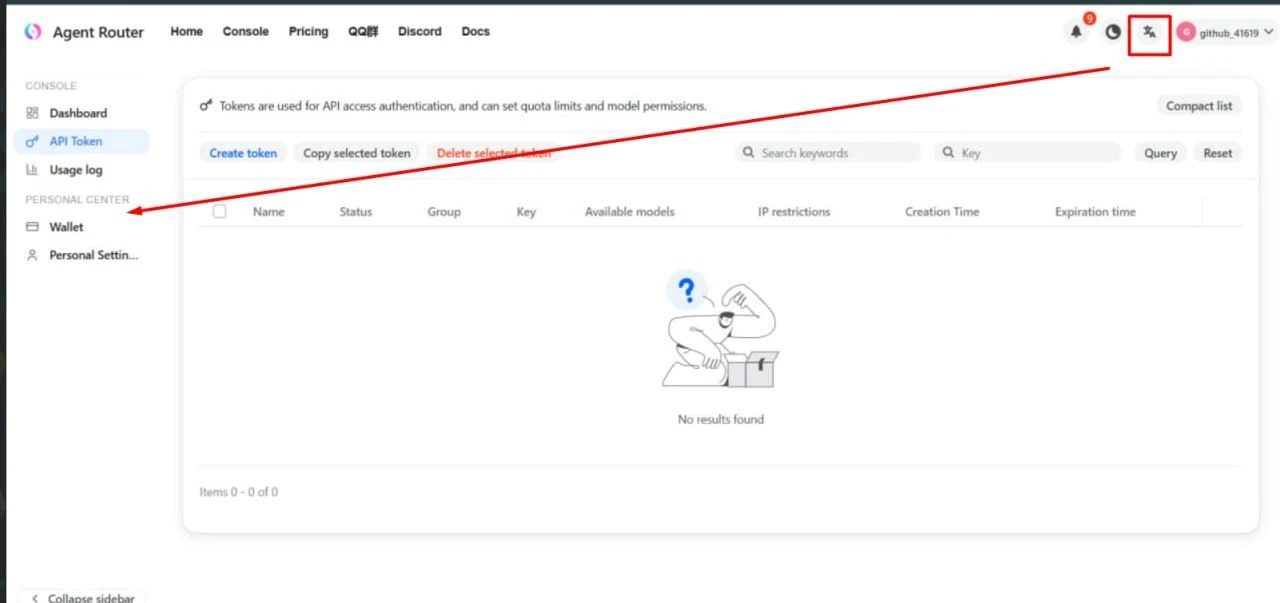The height and width of the screenshot is (603, 1280).
Task: Click the Dashboard grid icon in sidebar
Action: pyautogui.click(x=32, y=113)
